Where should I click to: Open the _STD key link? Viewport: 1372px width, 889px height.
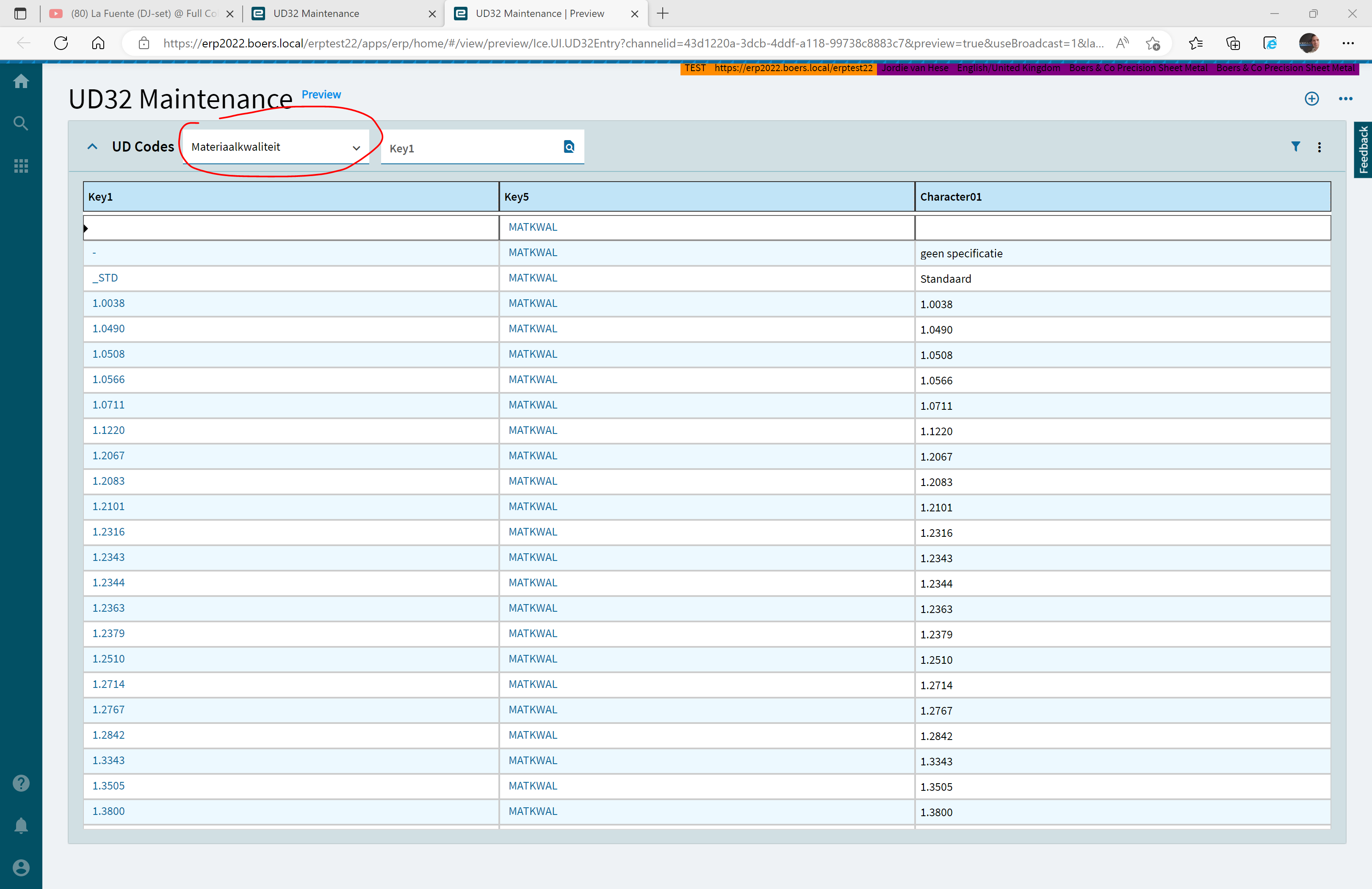[105, 278]
